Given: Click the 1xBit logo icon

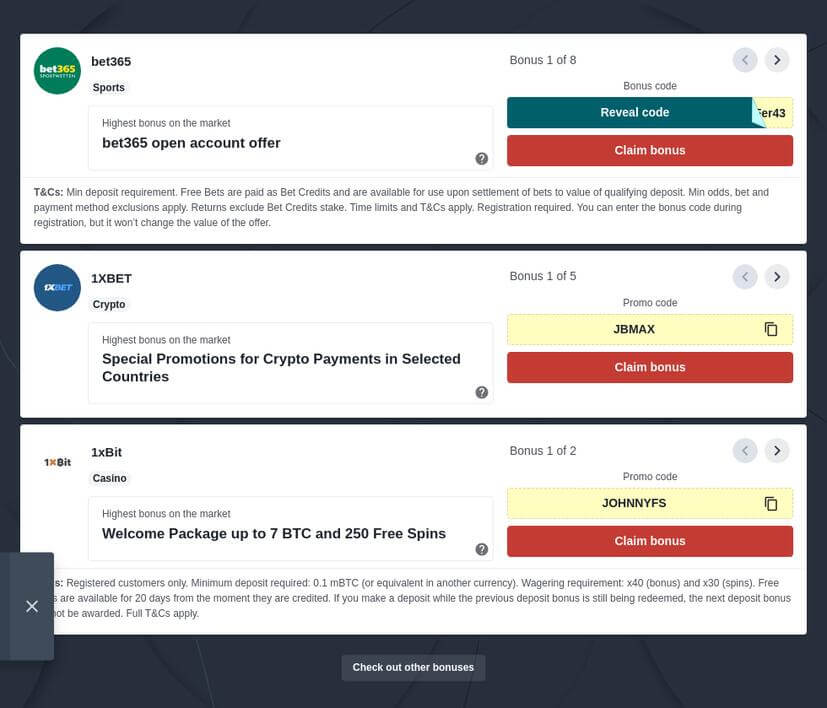Looking at the screenshot, I should tap(57, 462).
